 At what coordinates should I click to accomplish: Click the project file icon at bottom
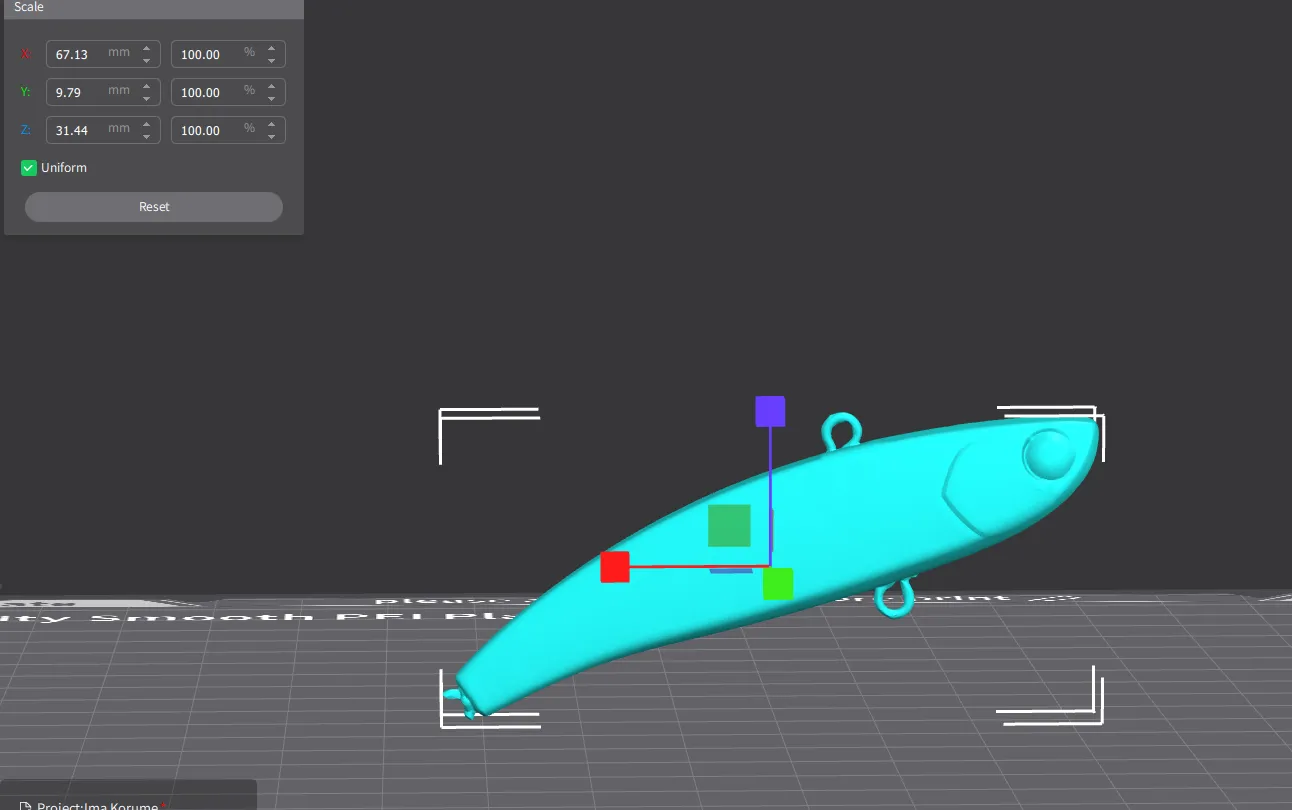[x=26, y=805]
